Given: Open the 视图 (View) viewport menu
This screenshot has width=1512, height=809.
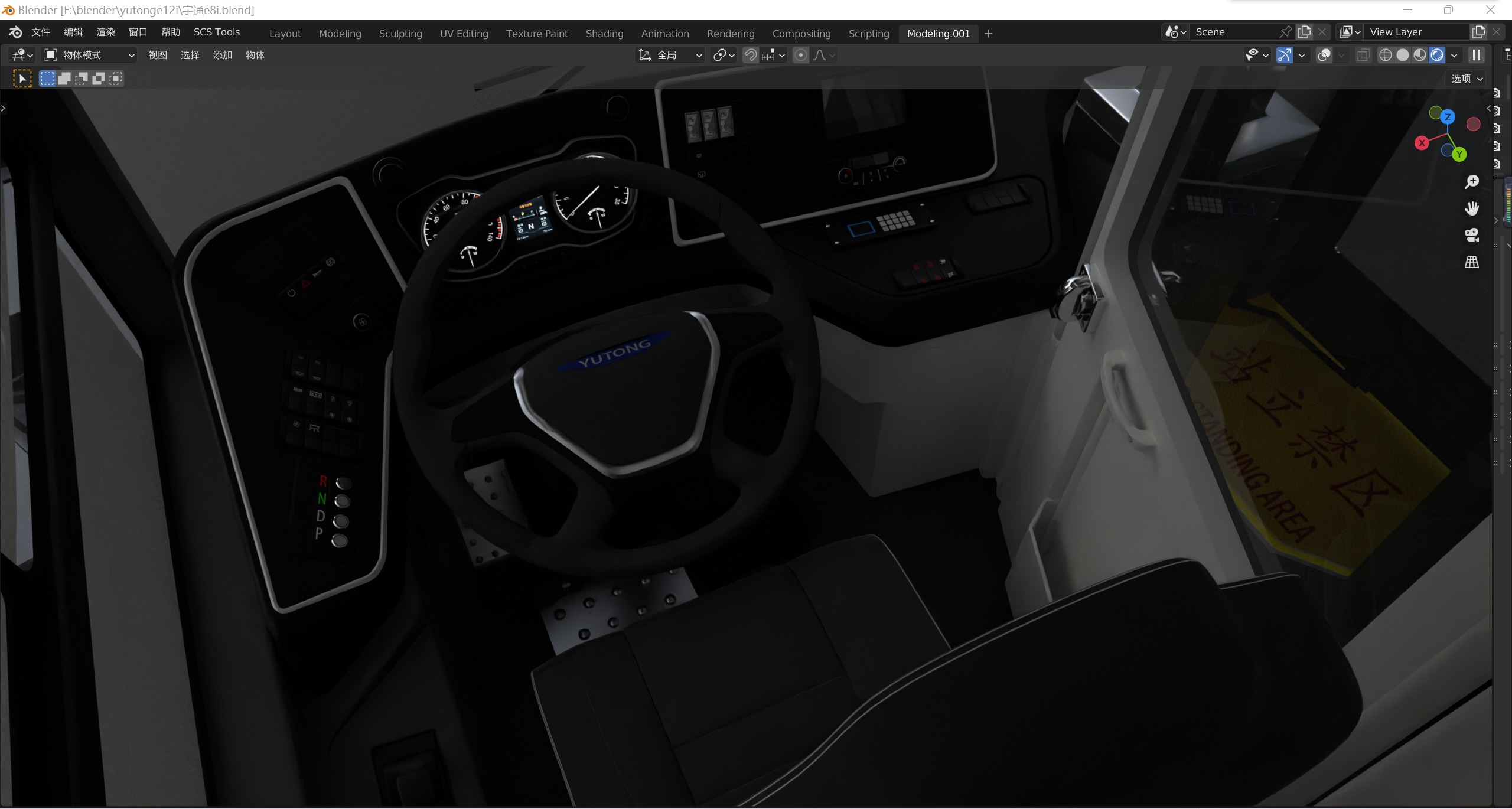Looking at the screenshot, I should click(x=157, y=55).
